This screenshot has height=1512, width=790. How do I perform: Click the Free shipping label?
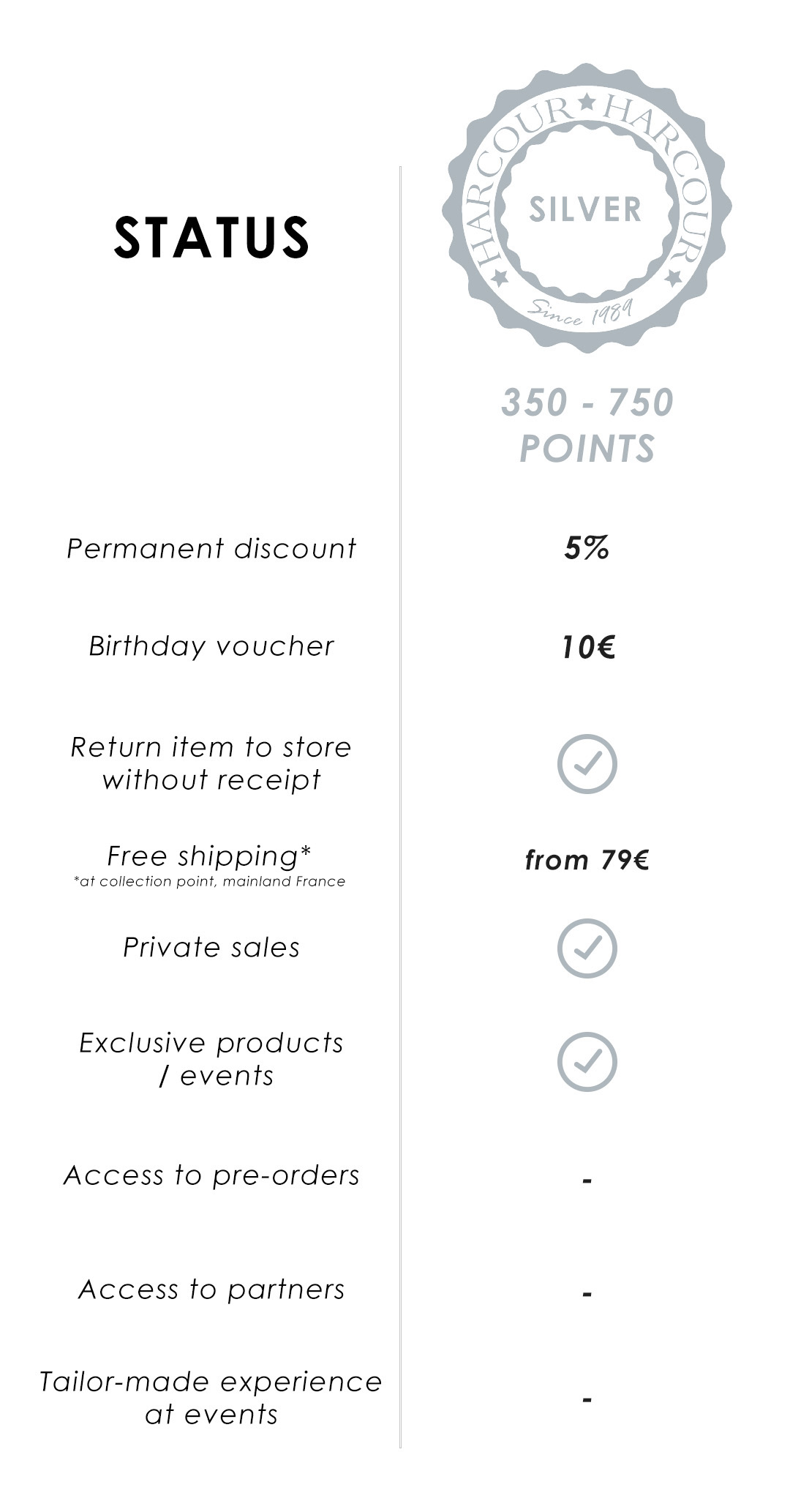coord(209,856)
